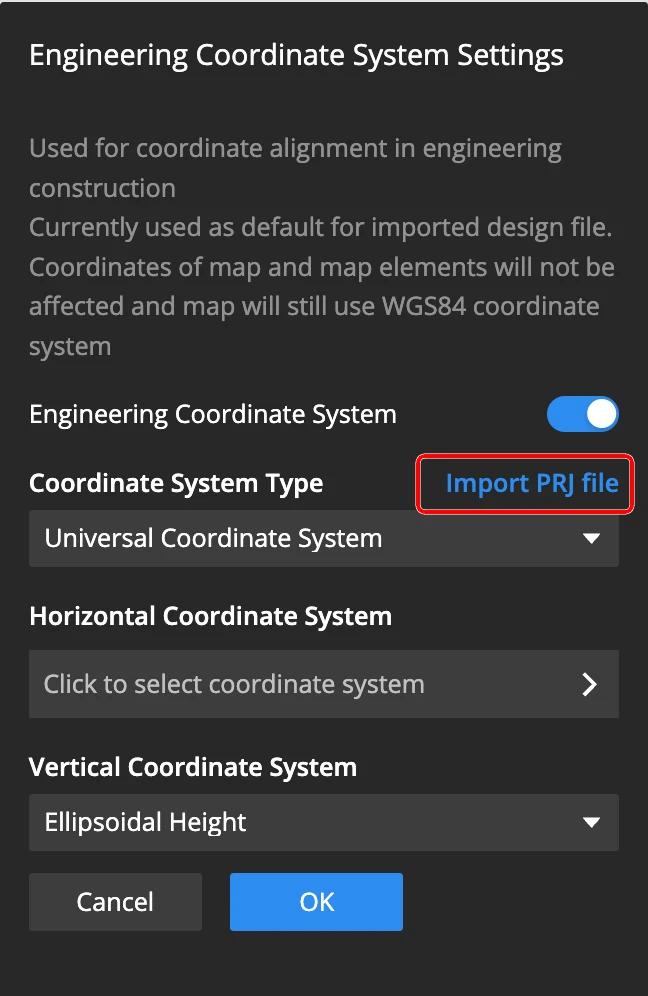Click the Vertical Coordinate System dropdown arrow
648x996 pixels.
tap(591, 823)
